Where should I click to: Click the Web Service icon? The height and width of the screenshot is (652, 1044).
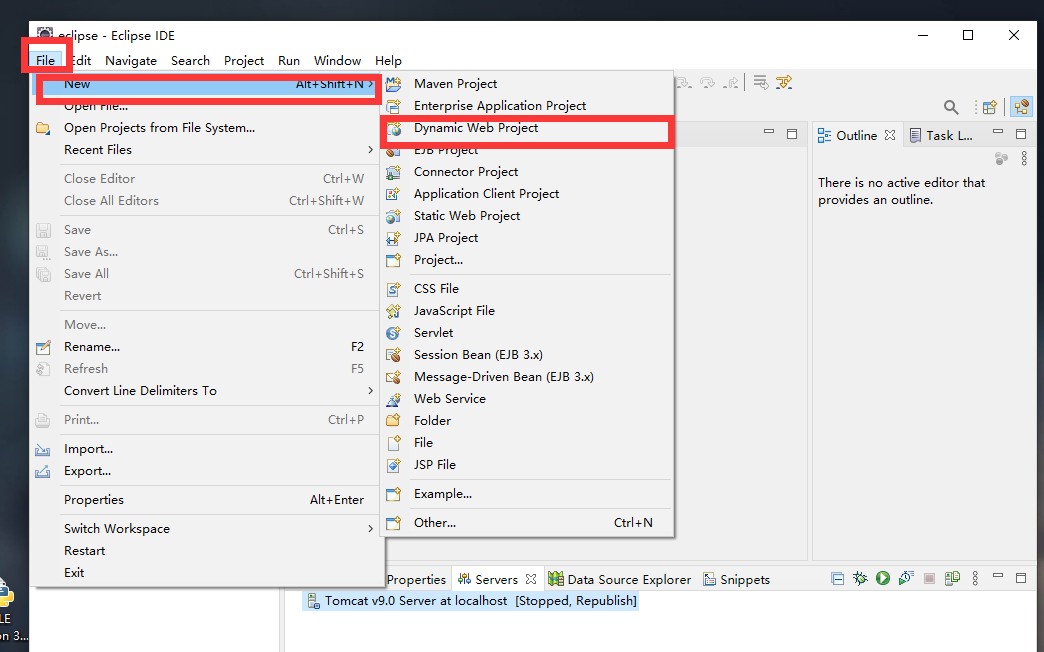click(x=393, y=399)
